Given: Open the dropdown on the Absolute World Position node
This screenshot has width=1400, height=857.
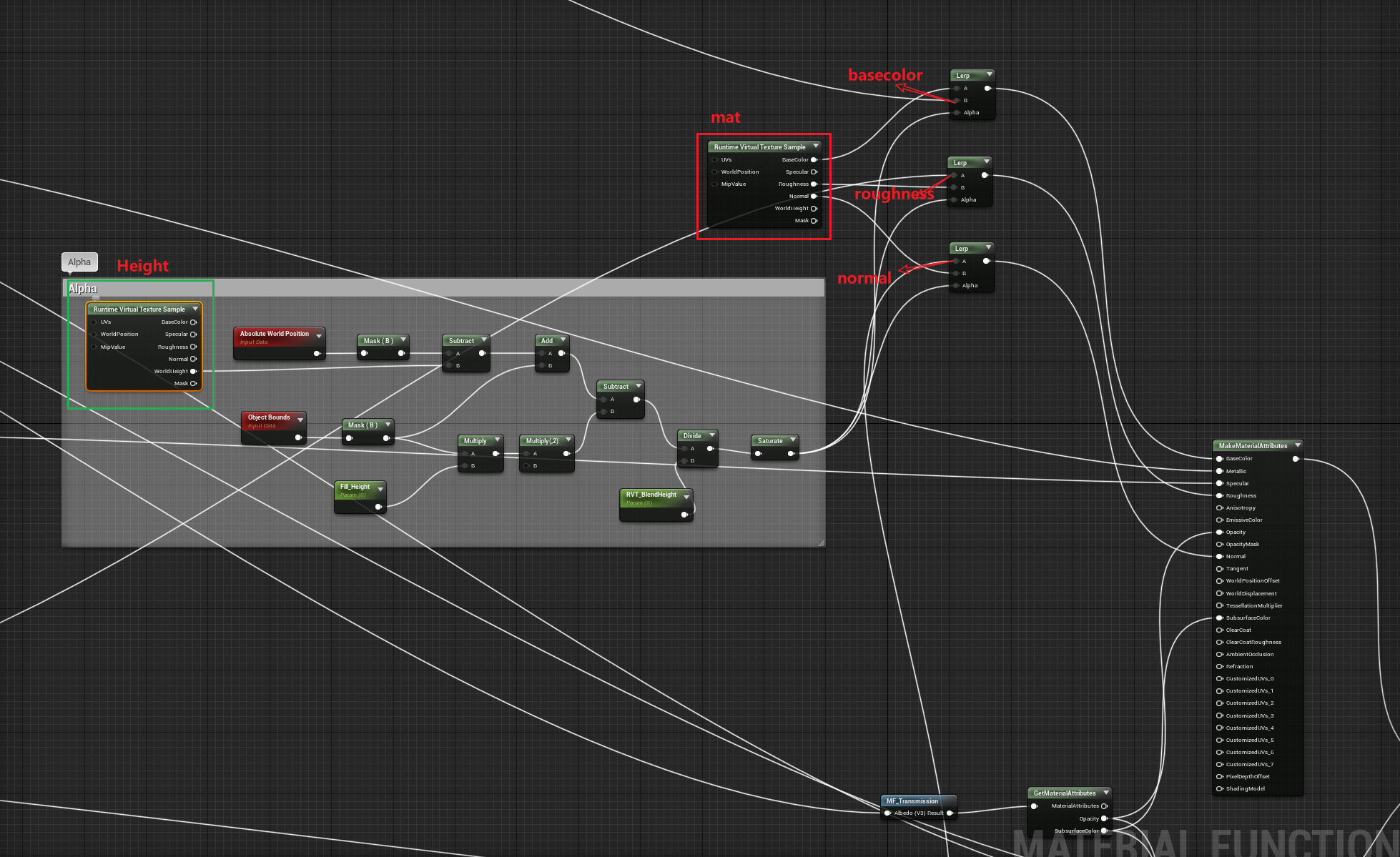Looking at the screenshot, I should point(320,336).
